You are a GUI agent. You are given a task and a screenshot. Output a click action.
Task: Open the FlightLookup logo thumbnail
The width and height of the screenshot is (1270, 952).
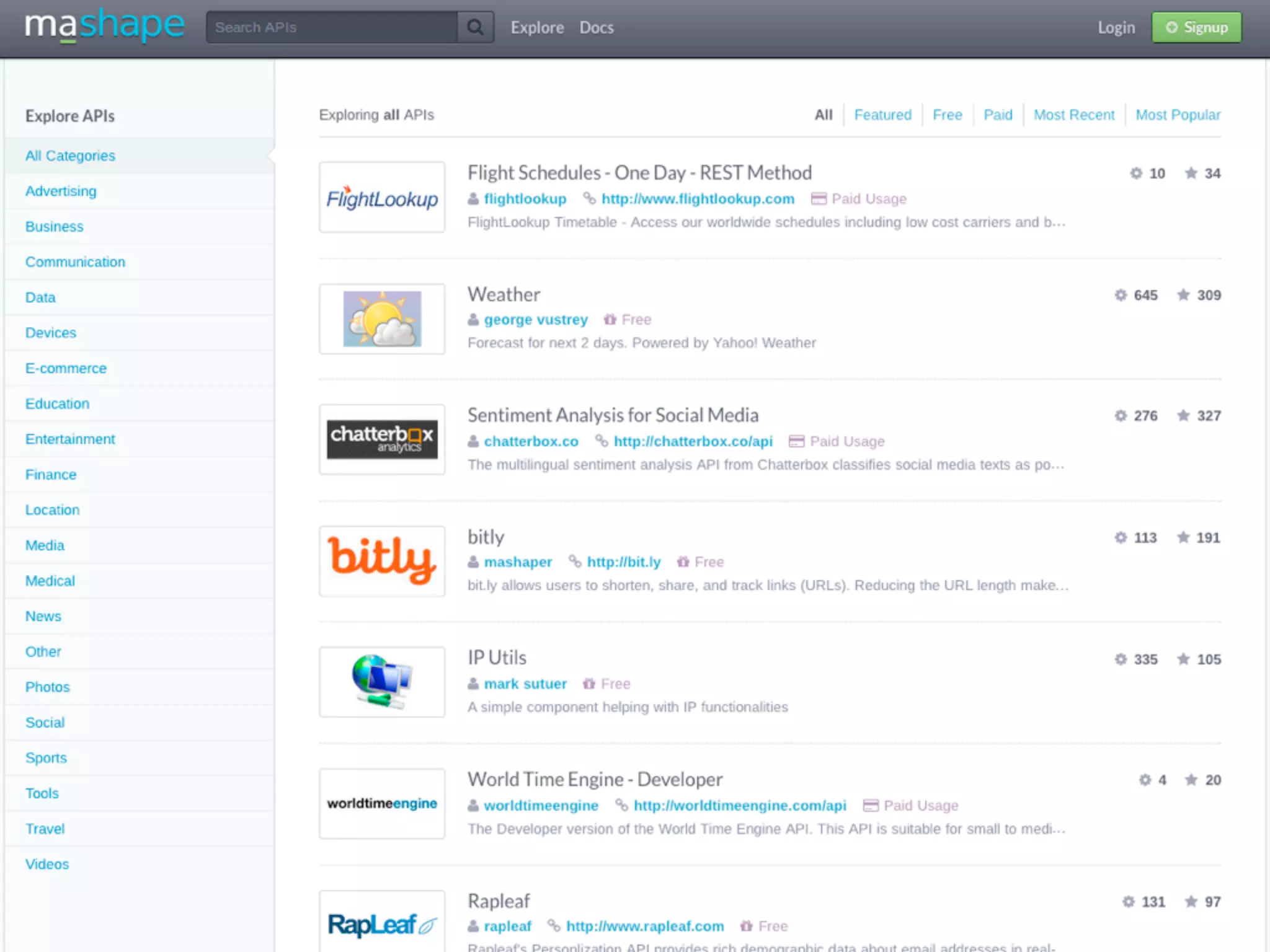pos(382,198)
